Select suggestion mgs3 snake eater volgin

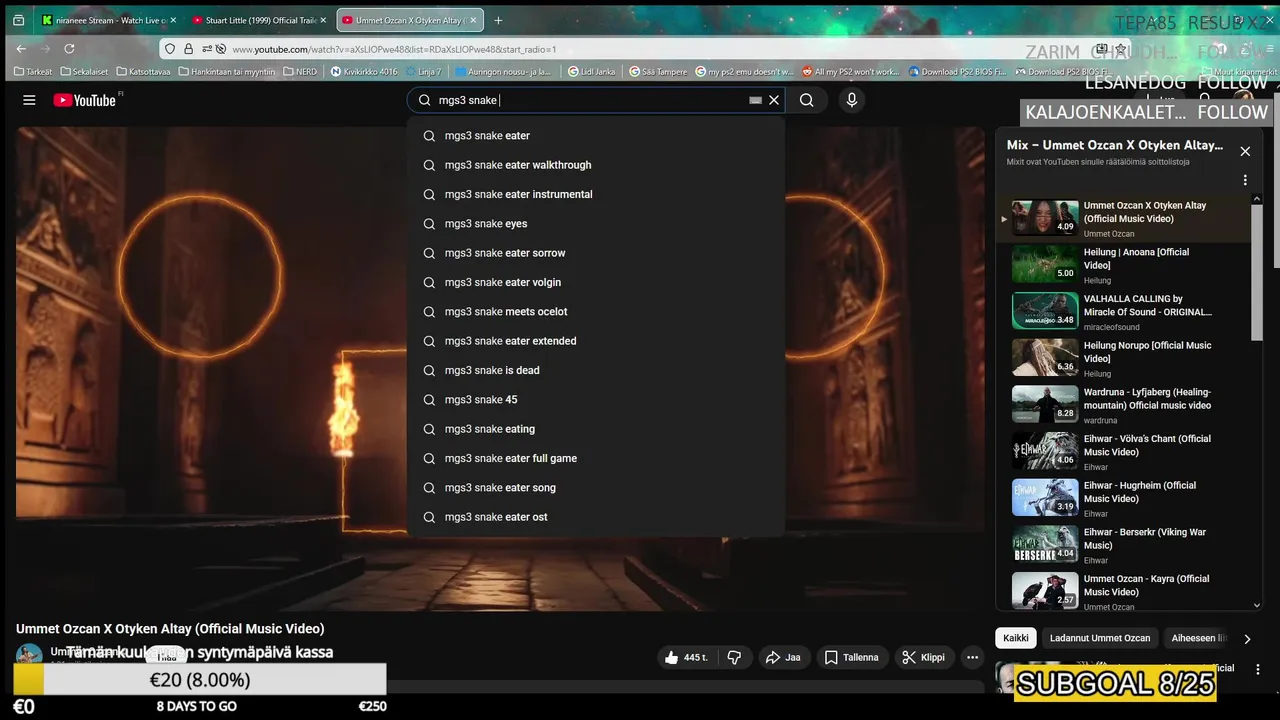[x=596, y=282]
